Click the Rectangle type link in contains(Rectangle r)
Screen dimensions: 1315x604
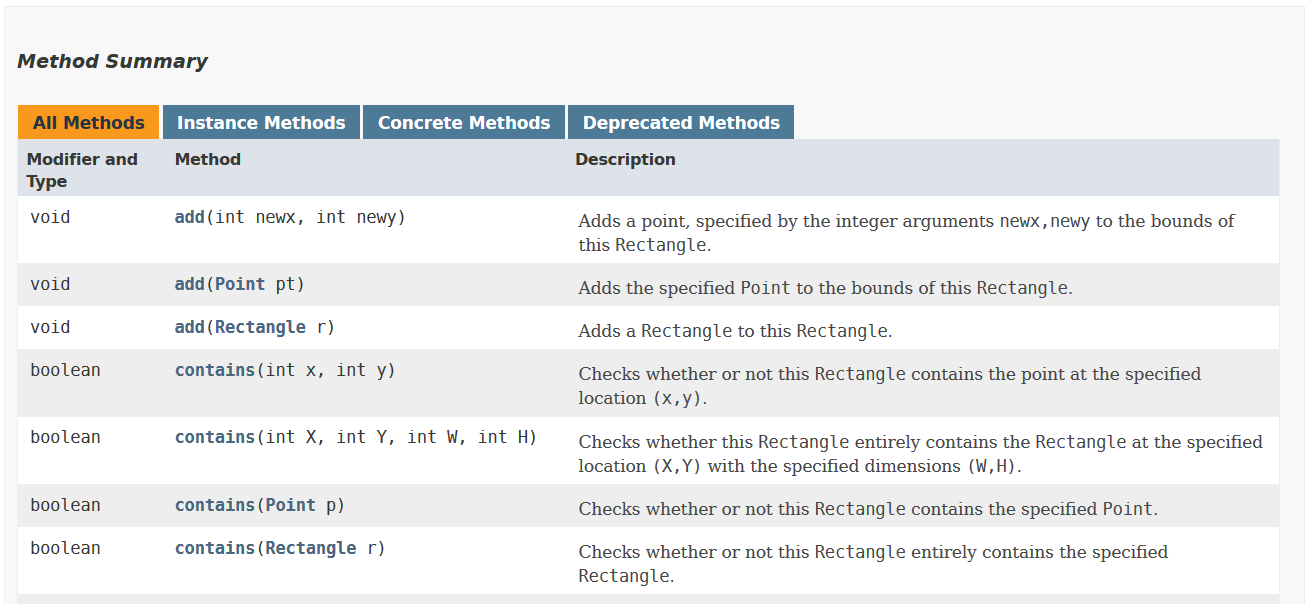tap(311, 548)
